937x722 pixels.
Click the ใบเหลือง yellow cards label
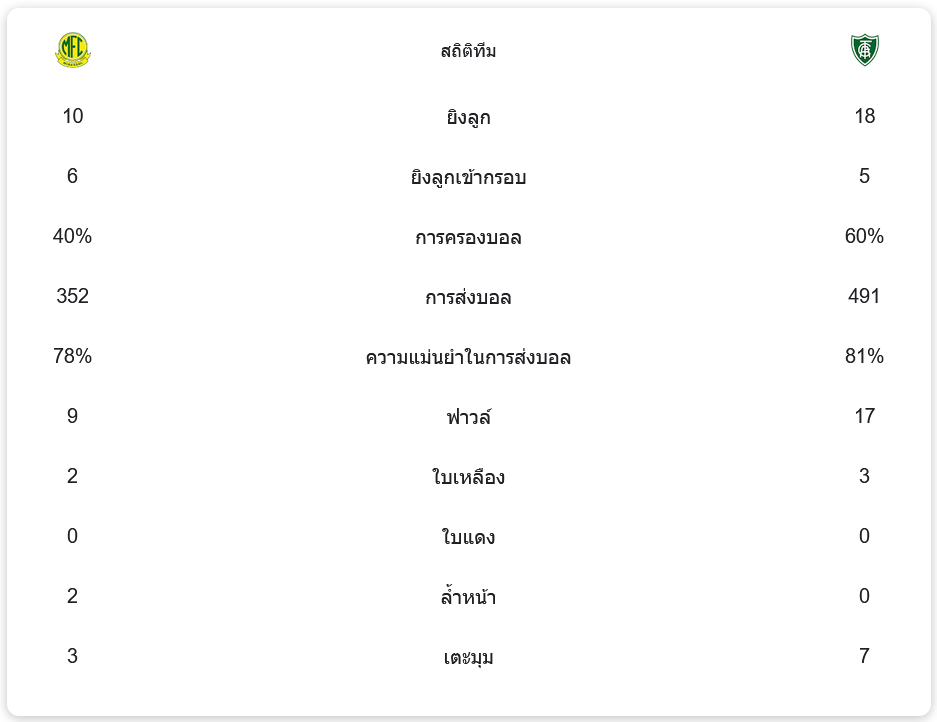(x=468, y=477)
